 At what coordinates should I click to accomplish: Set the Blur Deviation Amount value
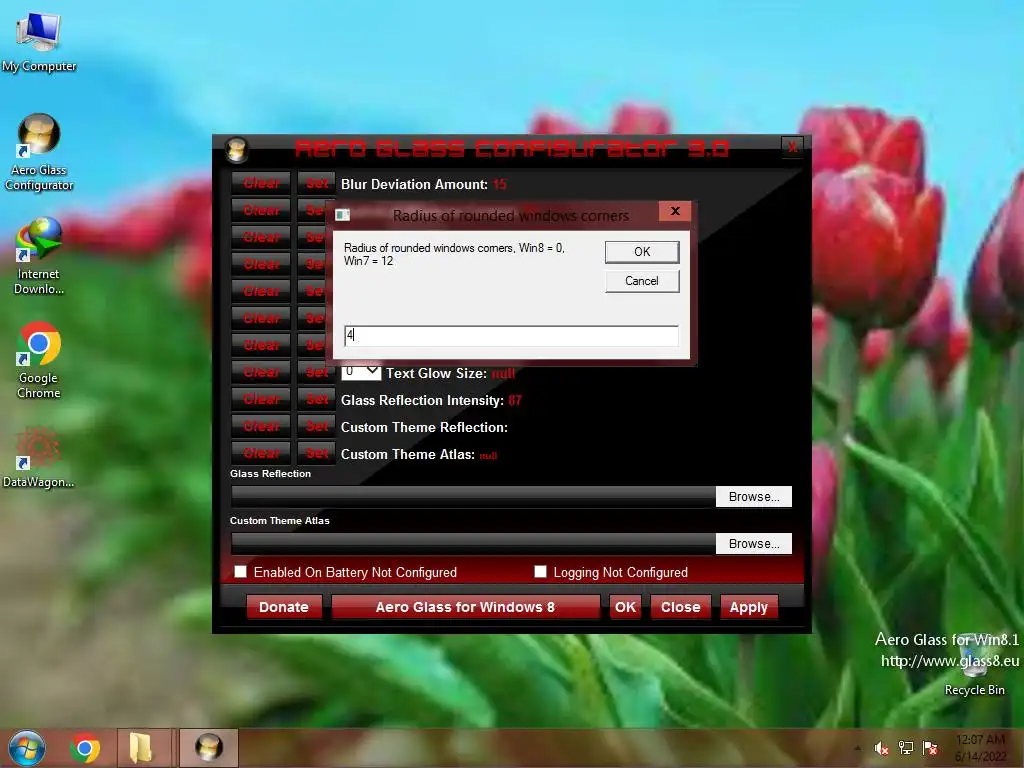pos(317,184)
